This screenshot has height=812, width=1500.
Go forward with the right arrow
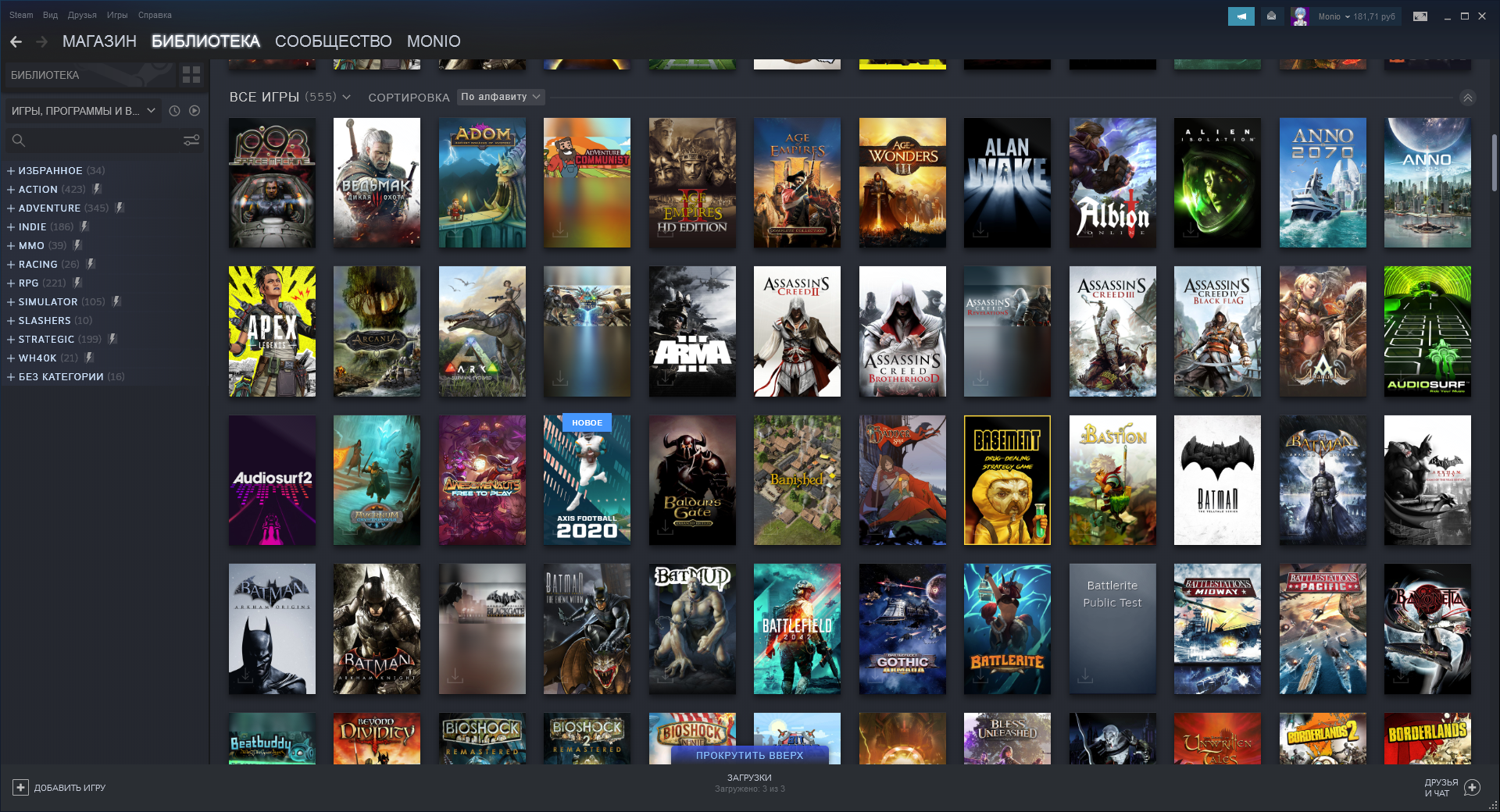42,41
